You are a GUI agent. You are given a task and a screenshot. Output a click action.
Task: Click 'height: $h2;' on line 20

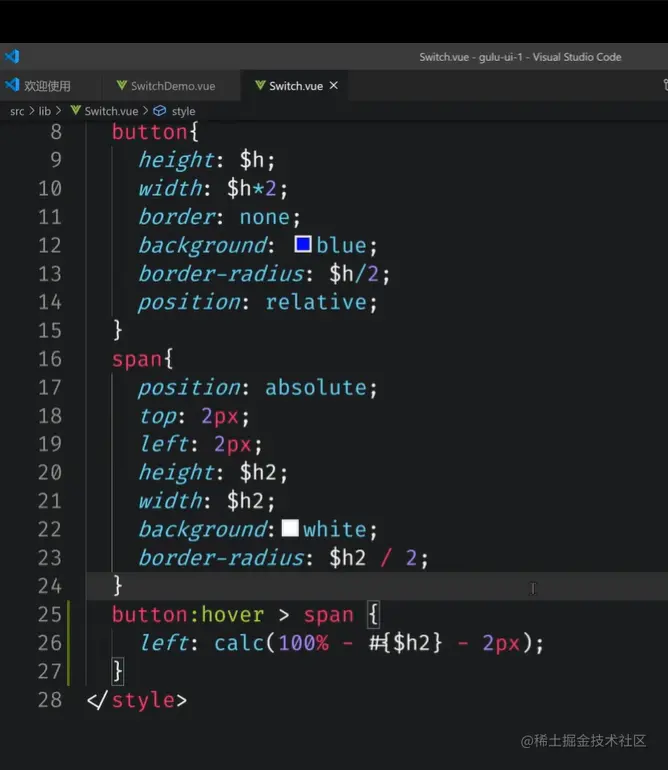point(213,472)
